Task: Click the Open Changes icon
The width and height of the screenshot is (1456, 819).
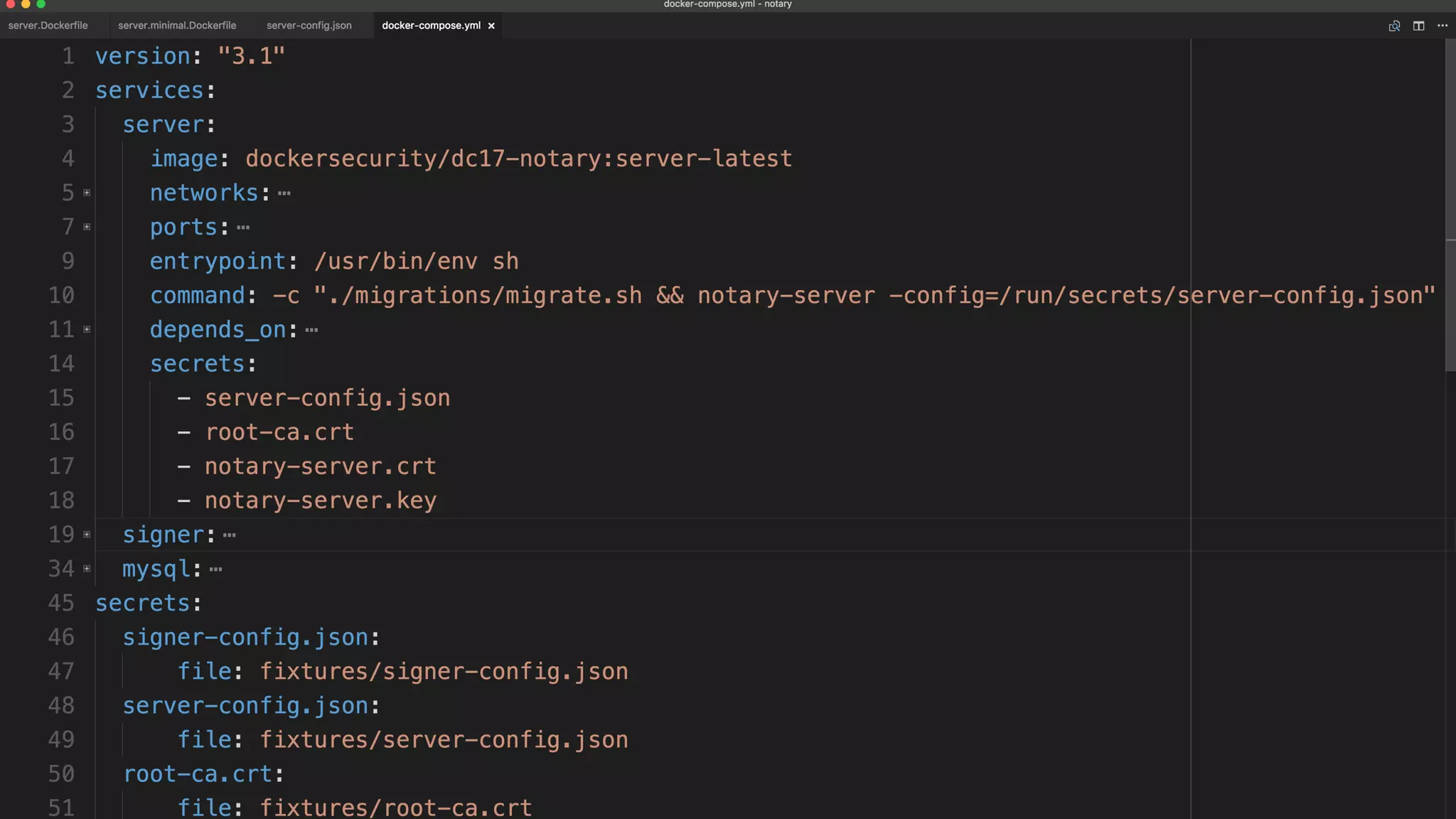Action: [x=1394, y=26]
